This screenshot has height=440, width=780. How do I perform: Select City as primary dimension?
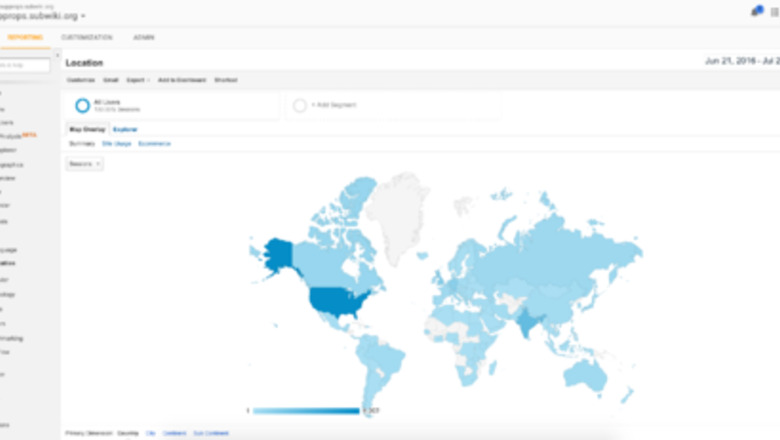tap(150, 433)
